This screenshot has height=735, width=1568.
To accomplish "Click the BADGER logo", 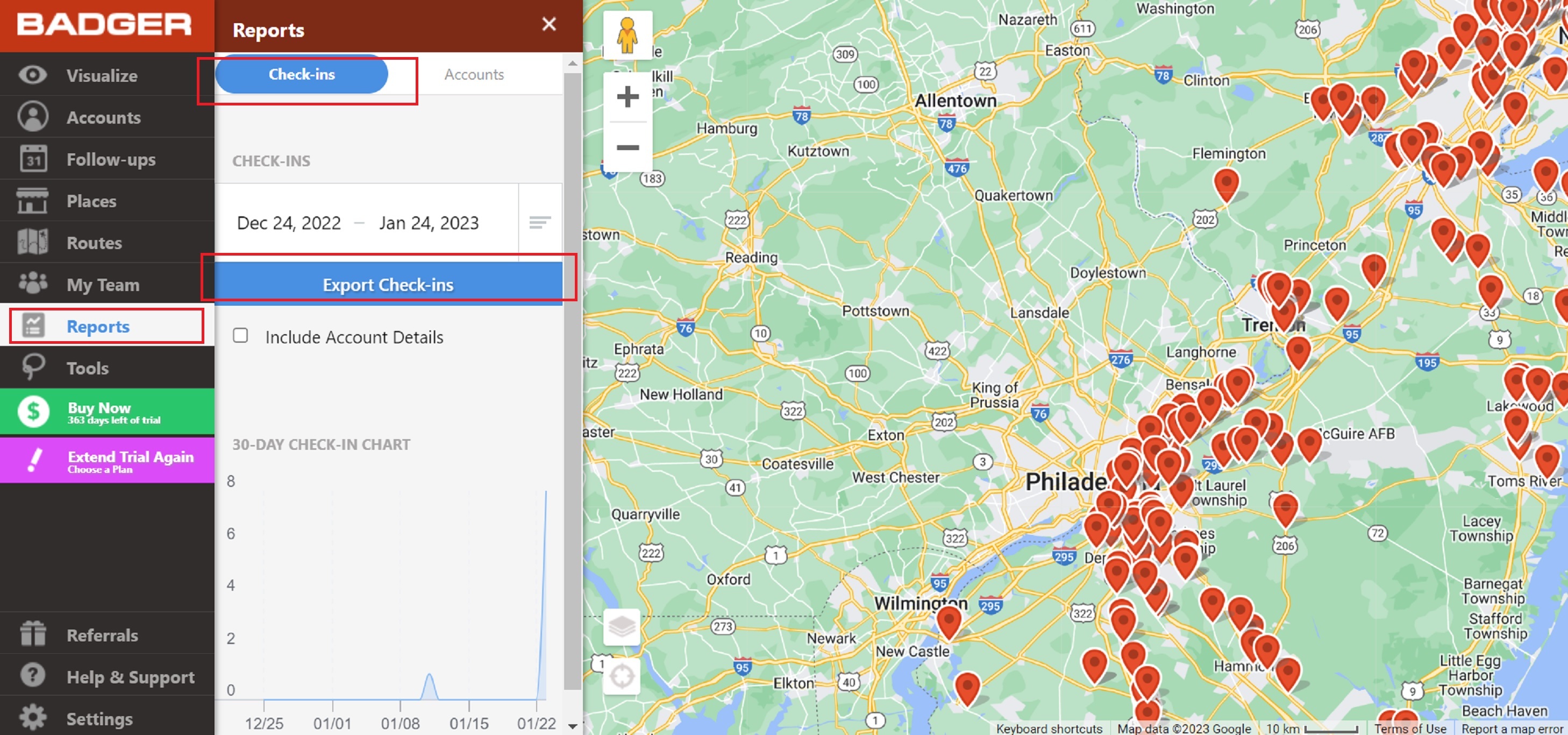I will [x=104, y=25].
